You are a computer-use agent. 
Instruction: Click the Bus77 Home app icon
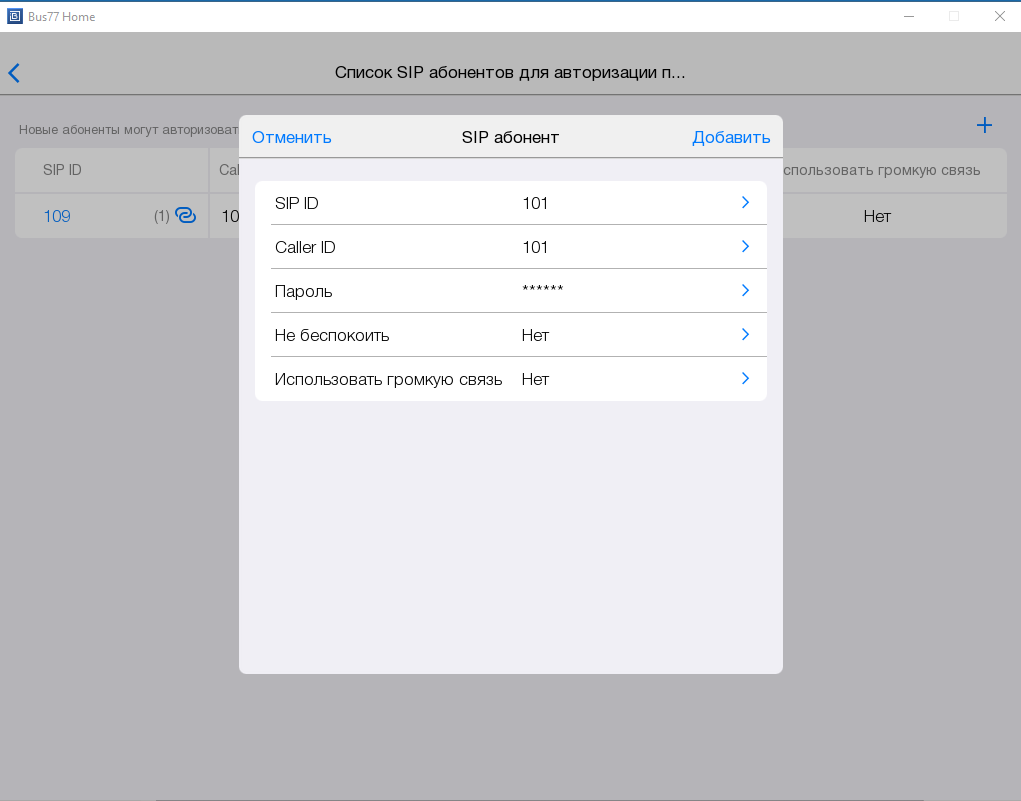[x=15, y=16]
